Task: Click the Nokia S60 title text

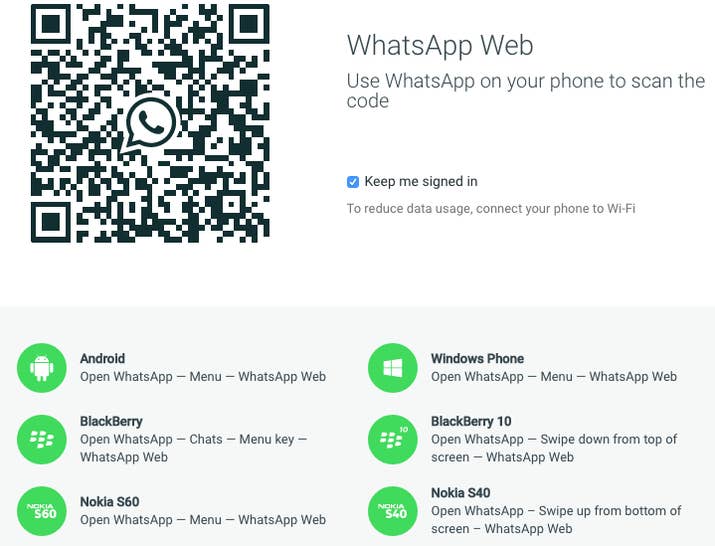Action: point(110,502)
